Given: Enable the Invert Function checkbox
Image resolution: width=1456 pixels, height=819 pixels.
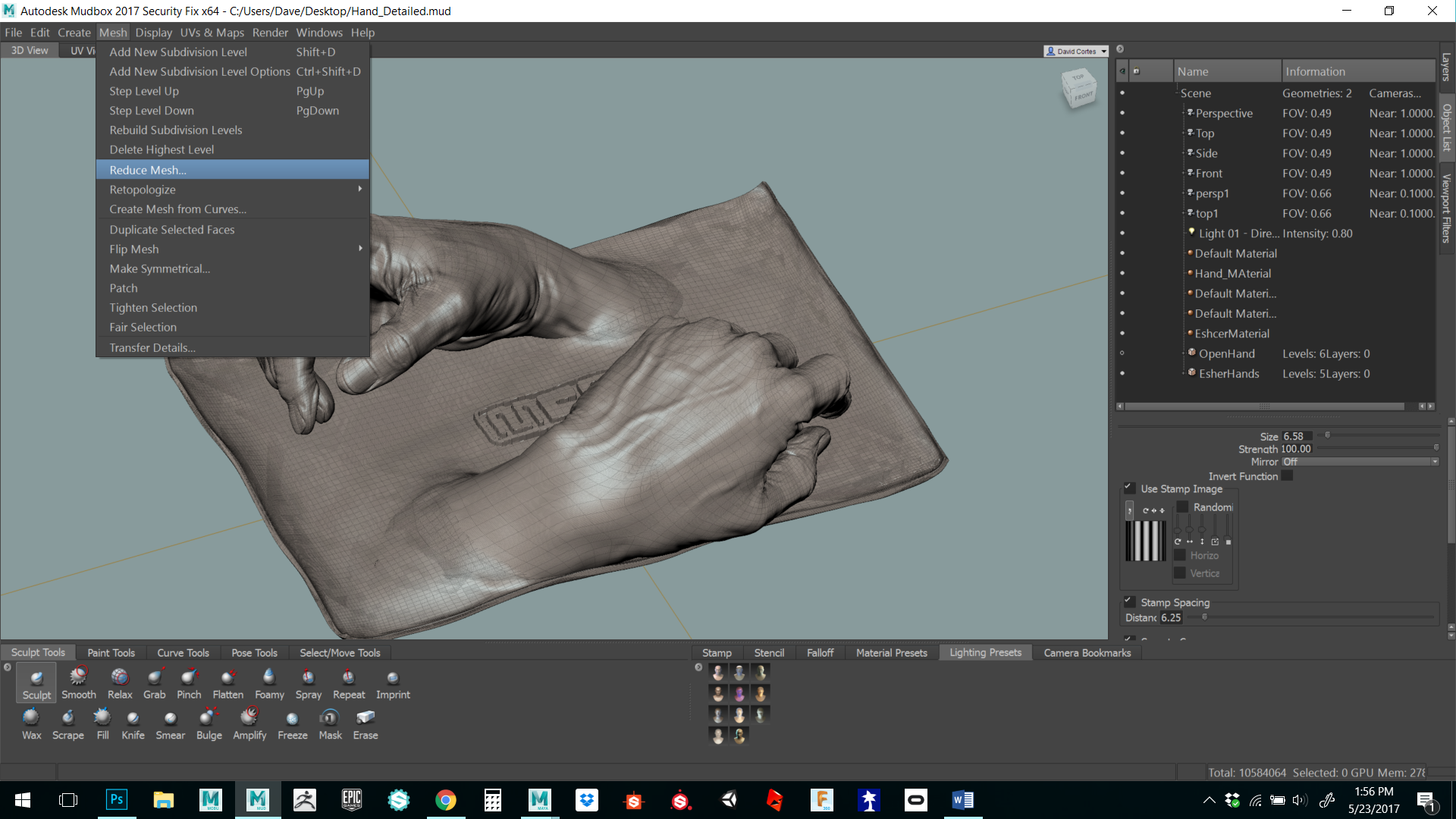Looking at the screenshot, I should 1287,476.
